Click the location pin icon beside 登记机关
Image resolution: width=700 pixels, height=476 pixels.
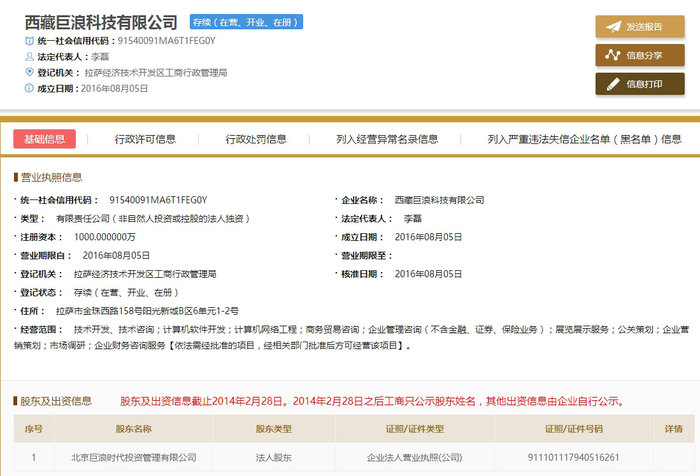pos(29,72)
